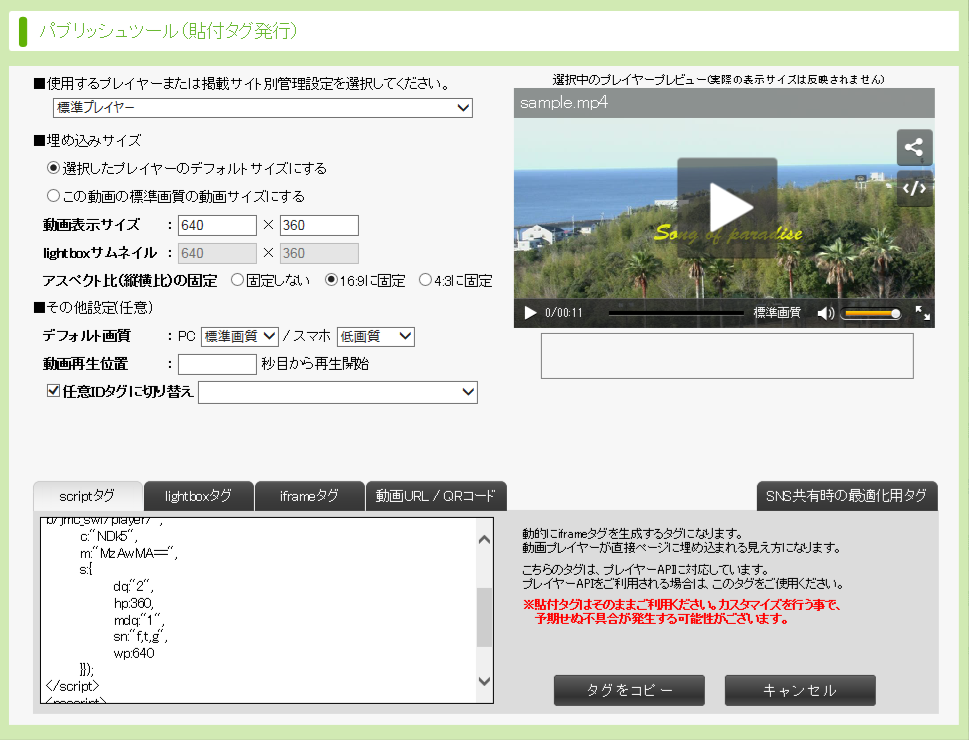Click the scroll up arrow of code box

click(484, 540)
